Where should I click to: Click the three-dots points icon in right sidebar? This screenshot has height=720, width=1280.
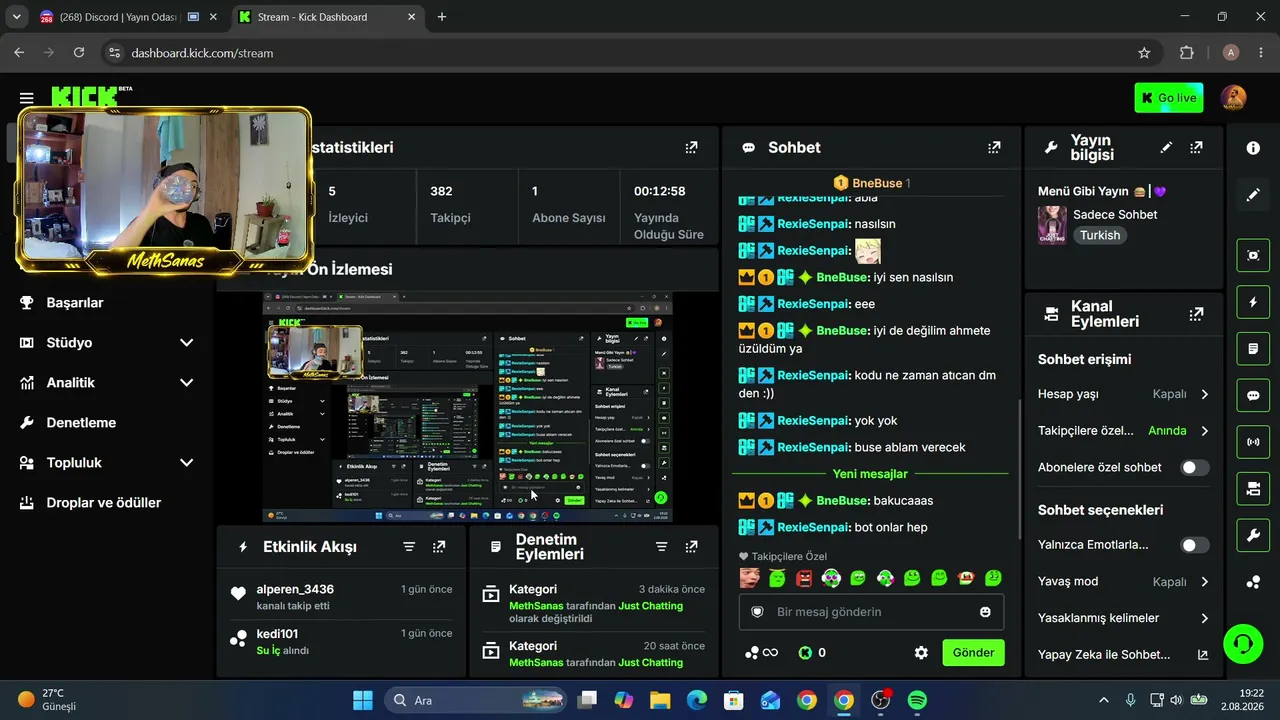tap(1253, 582)
